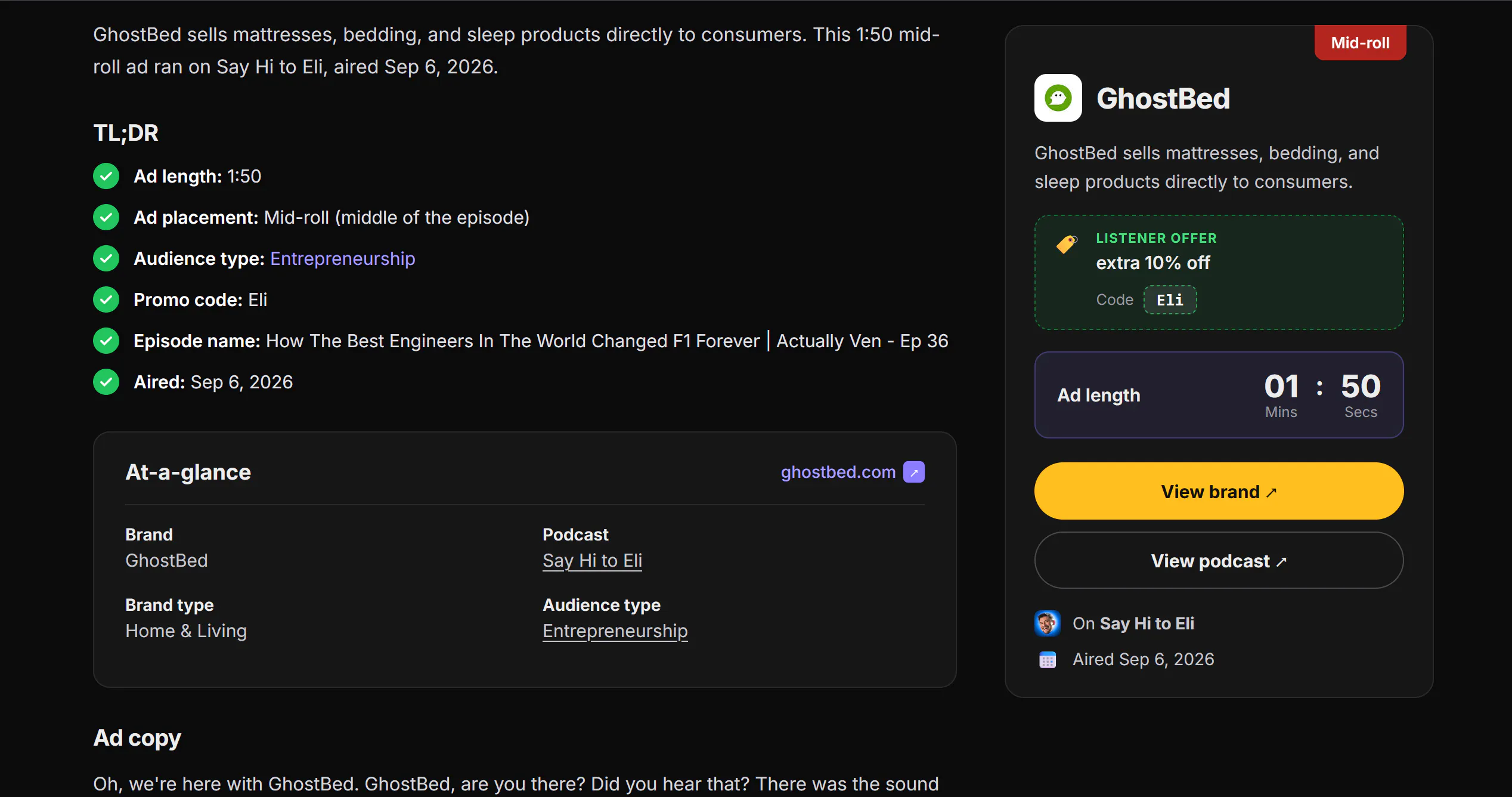Open the View podcast button
This screenshot has height=797, width=1512.
coord(1219,561)
